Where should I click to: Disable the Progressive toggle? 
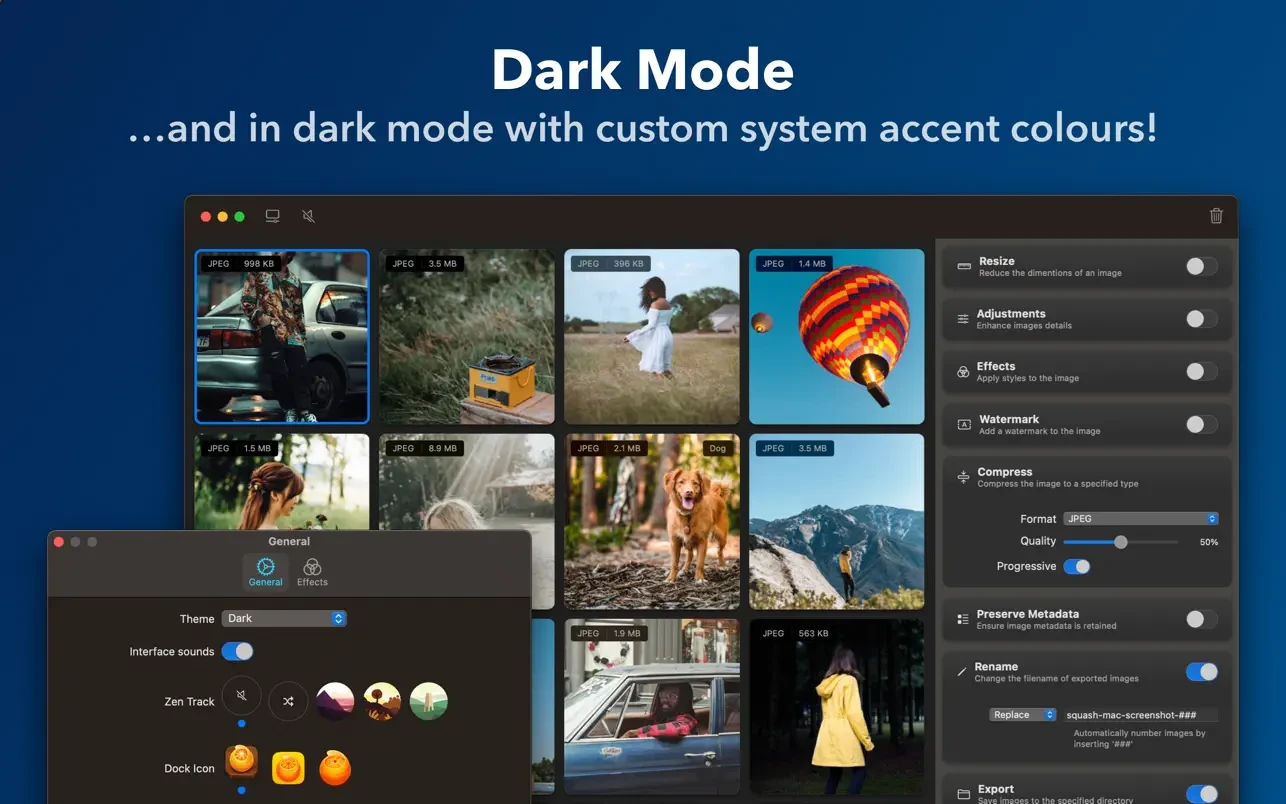pos(1076,567)
